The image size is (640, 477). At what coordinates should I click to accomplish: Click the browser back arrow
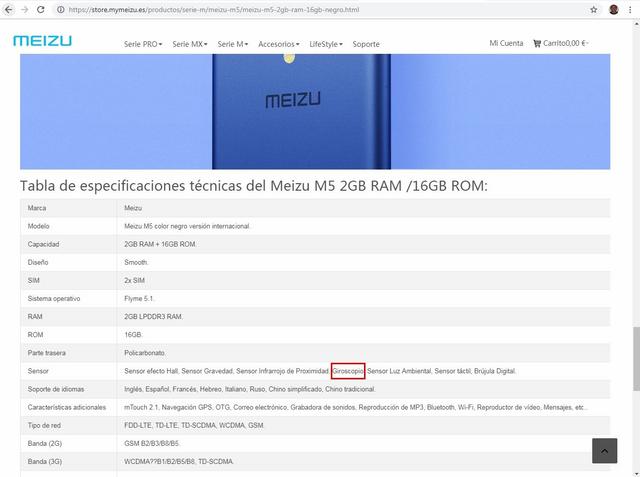click(x=8, y=9)
